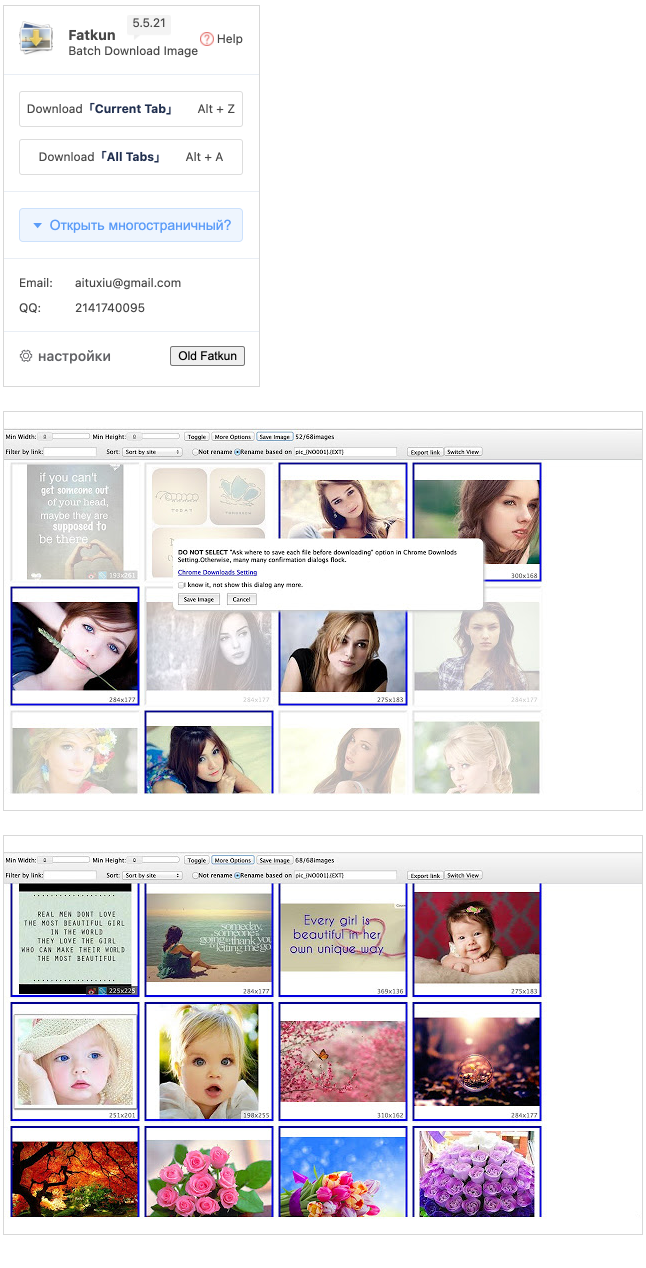The image size is (646, 1268).
Task: Expand the Открыть многостраничный? section
Action: 131,225
